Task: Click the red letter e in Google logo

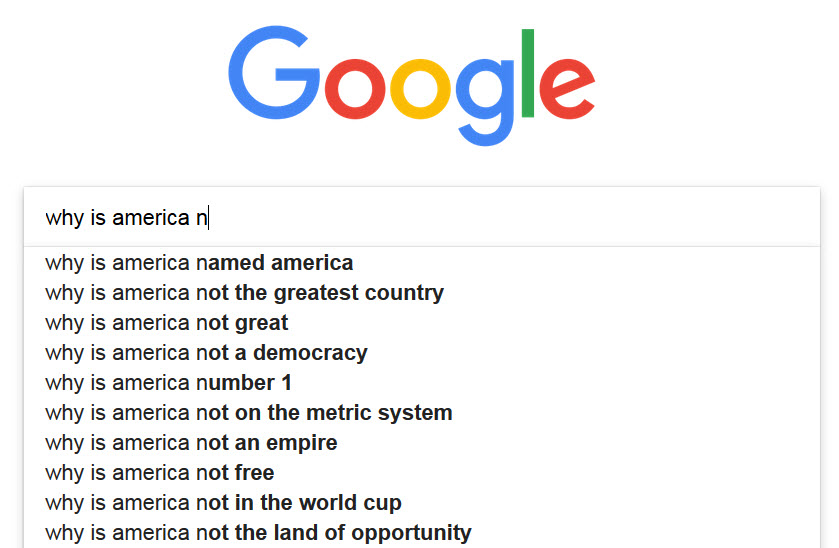Action: [x=567, y=89]
